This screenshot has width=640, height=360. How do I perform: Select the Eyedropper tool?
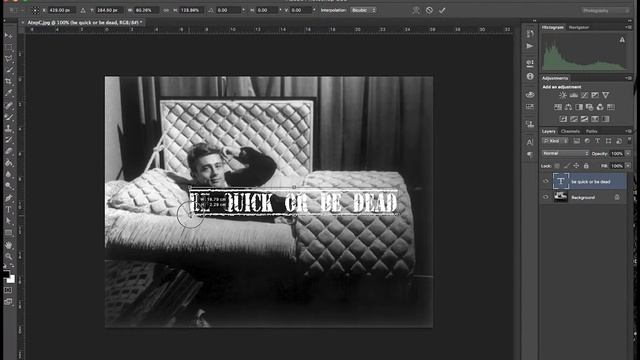click(x=9, y=93)
